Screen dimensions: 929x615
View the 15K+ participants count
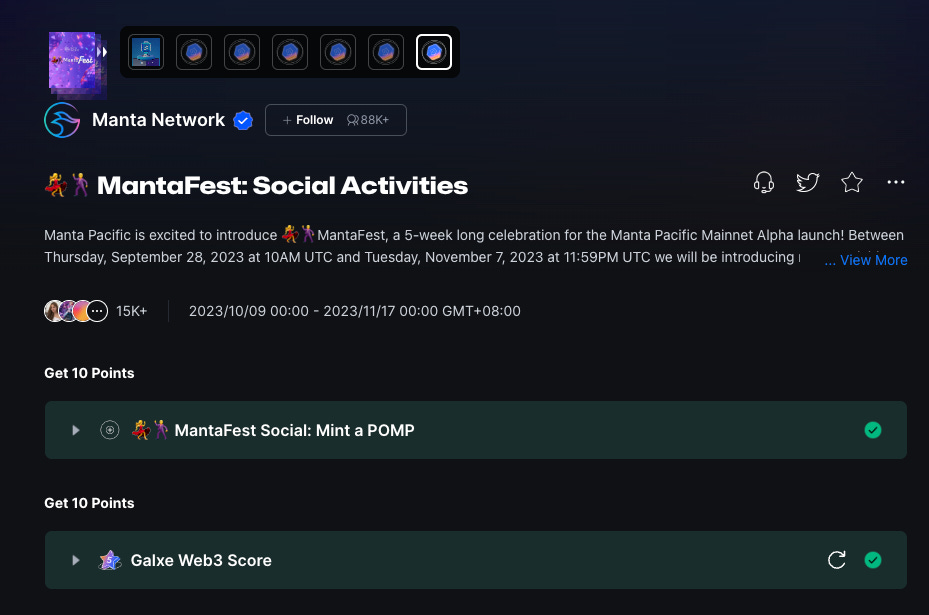click(x=132, y=311)
